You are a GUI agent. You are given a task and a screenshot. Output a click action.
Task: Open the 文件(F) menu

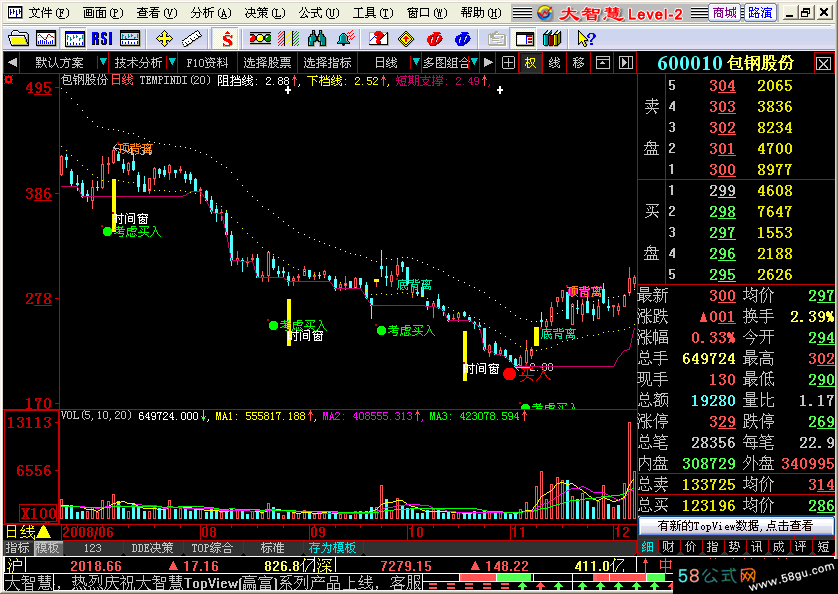tap(49, 13)
